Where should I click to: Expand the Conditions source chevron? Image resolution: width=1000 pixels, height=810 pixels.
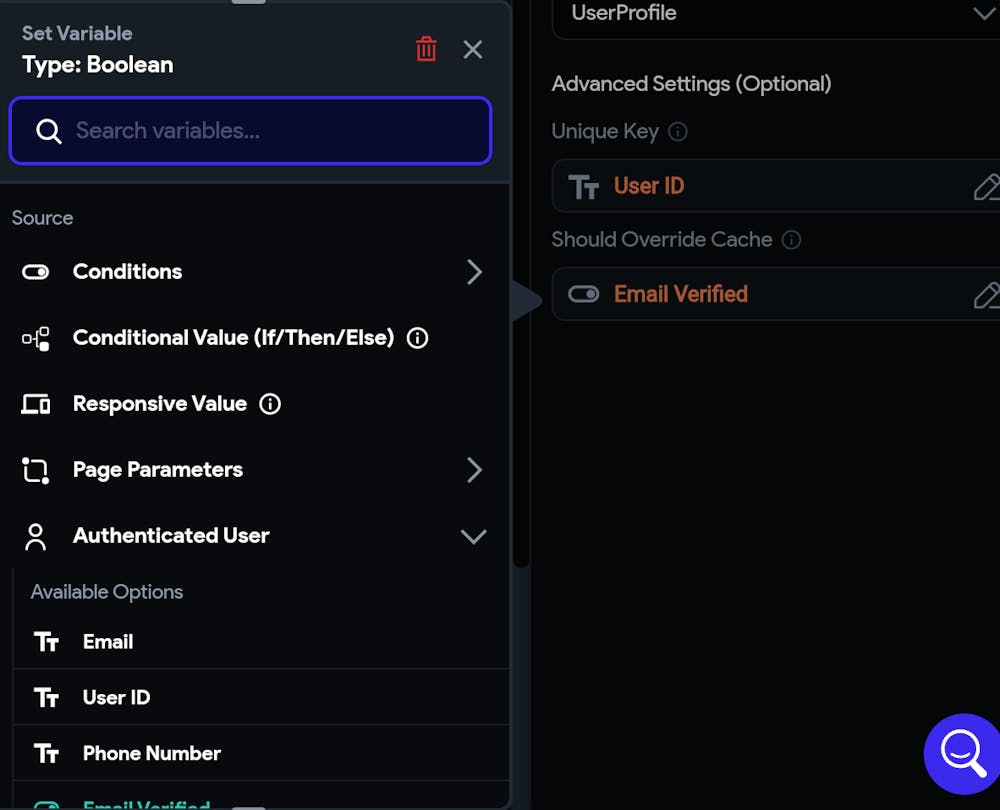[x=474, y=272]
